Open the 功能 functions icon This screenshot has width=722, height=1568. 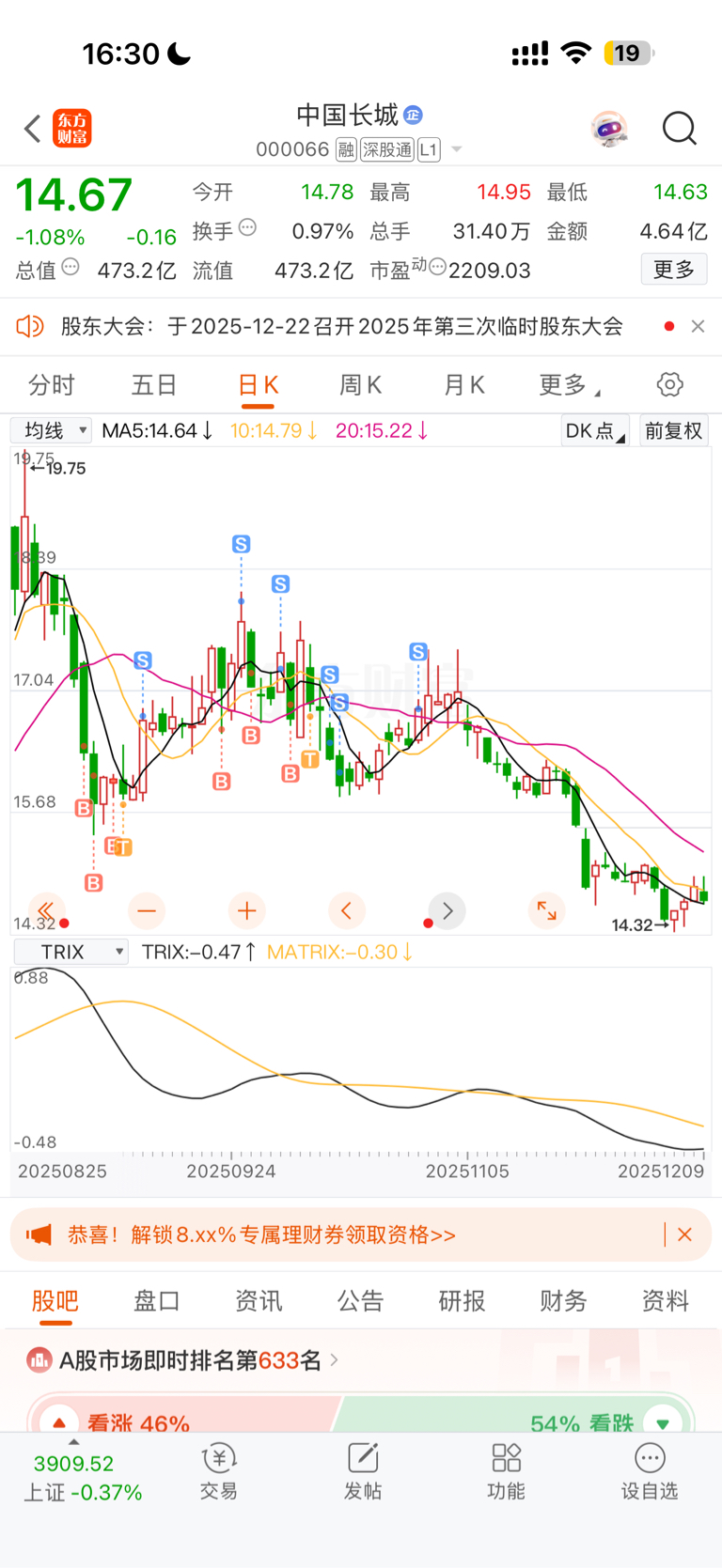pyautogui.click(x=506, y=1472)
